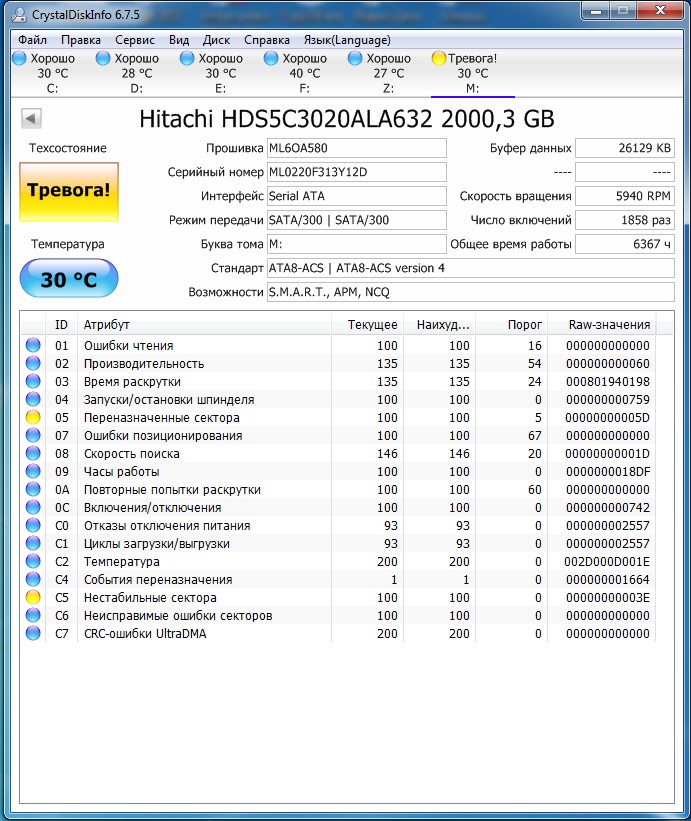Click the Число включений value 1858 раз

coord(625,220)
